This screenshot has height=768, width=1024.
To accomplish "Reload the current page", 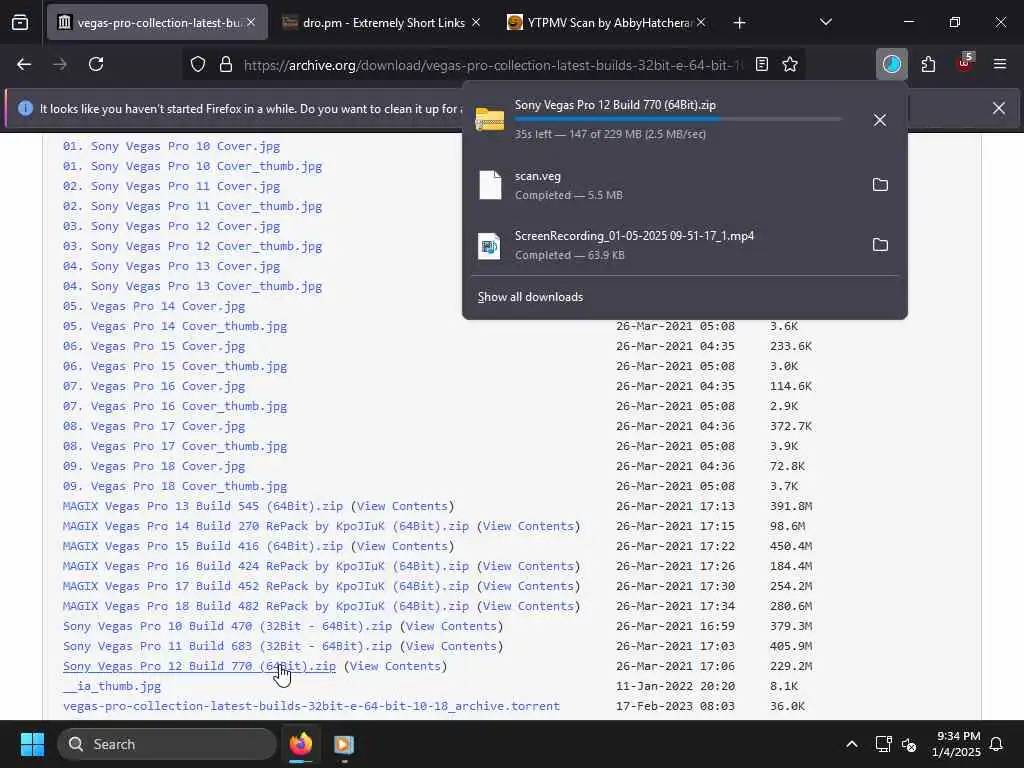I will (96, 64).
